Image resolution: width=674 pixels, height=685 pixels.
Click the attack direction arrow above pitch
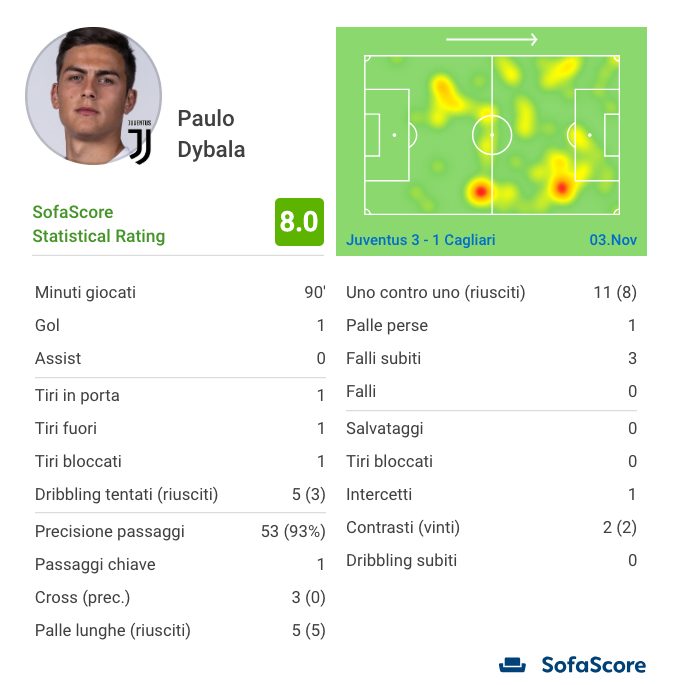491,39
